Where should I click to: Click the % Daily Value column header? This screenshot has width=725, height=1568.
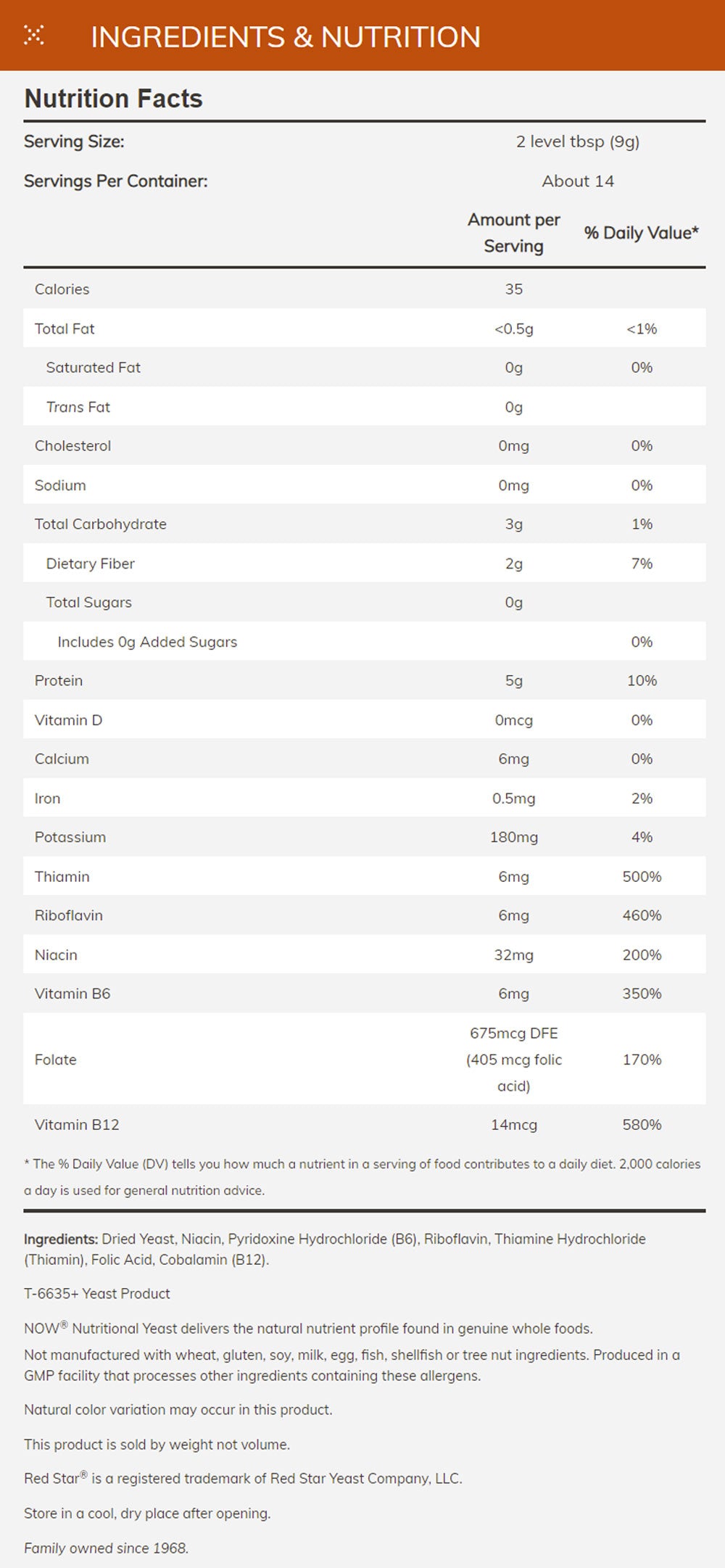click(x=642, y=233)
